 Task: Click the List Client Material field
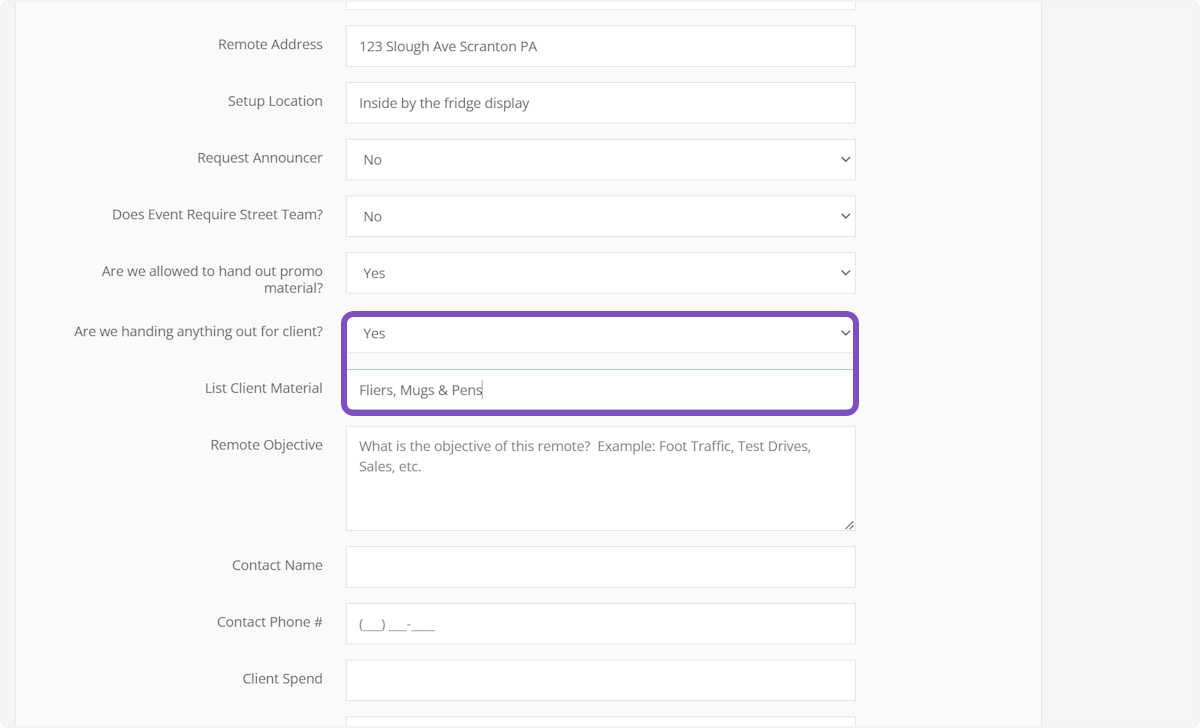point(600,390)
